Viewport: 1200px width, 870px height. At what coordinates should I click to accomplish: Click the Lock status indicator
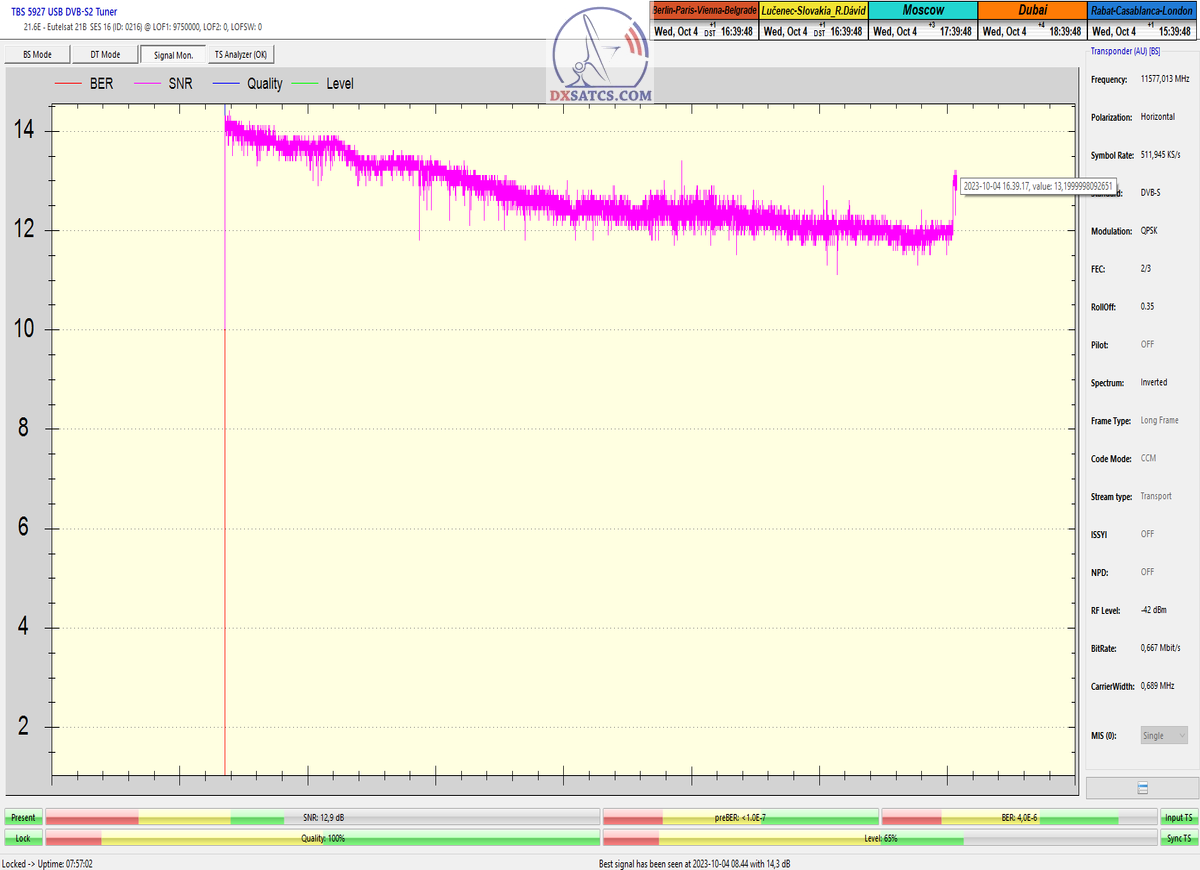pos(23,837)
